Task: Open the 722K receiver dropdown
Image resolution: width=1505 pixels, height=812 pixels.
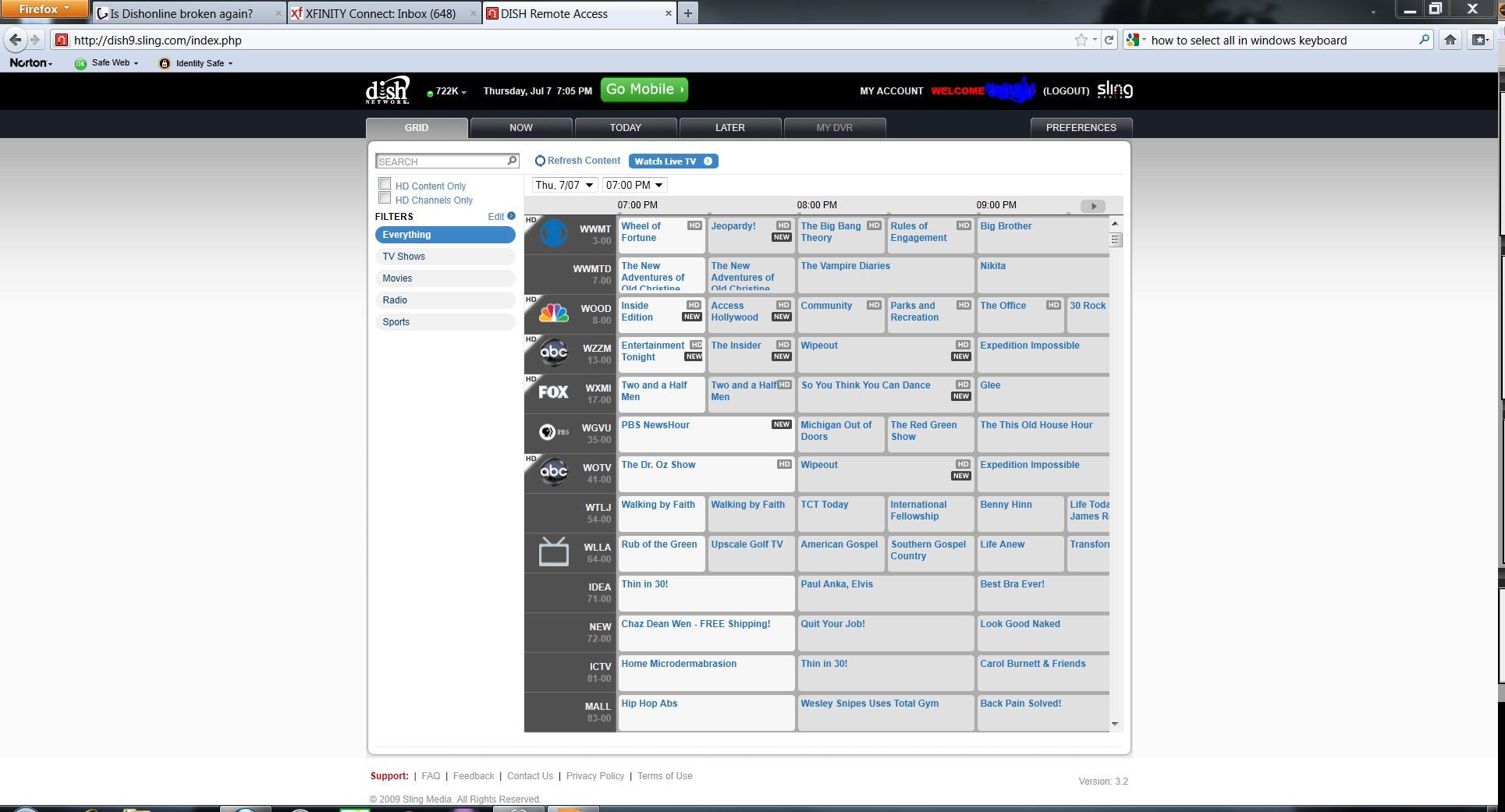Action: 449,91
